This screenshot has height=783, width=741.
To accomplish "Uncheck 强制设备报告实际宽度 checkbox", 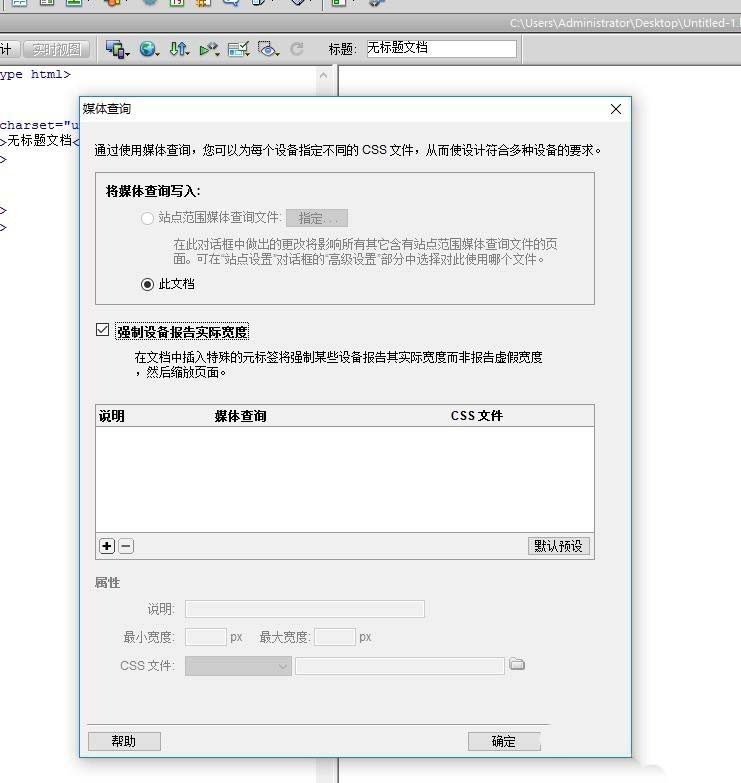I will (x=103, y=331).
